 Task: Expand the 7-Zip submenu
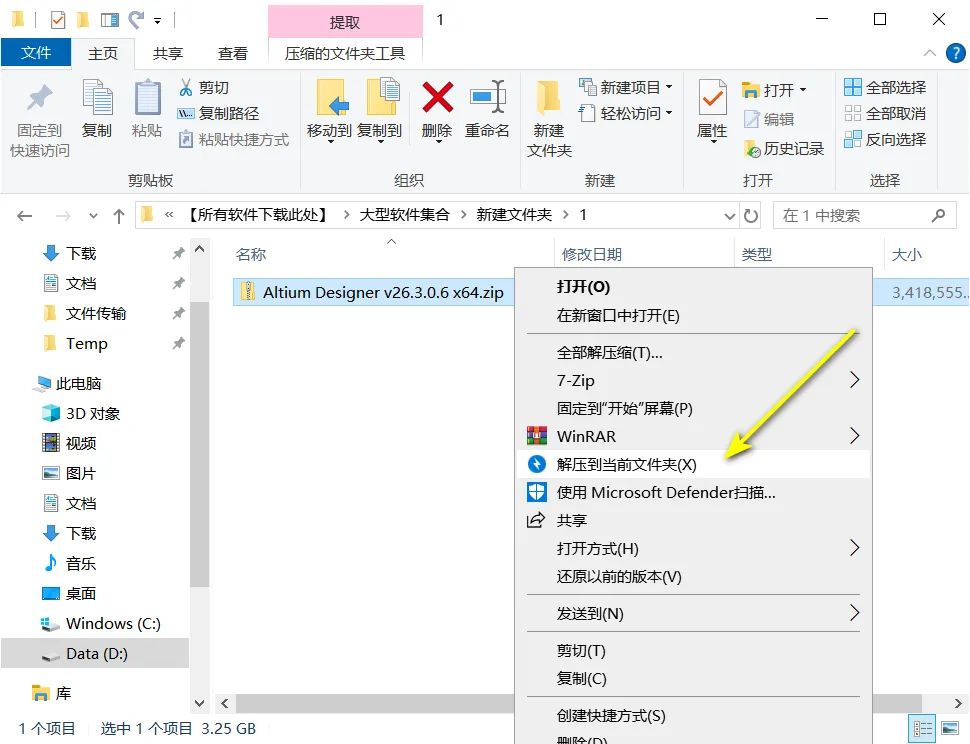click(854, 380)
